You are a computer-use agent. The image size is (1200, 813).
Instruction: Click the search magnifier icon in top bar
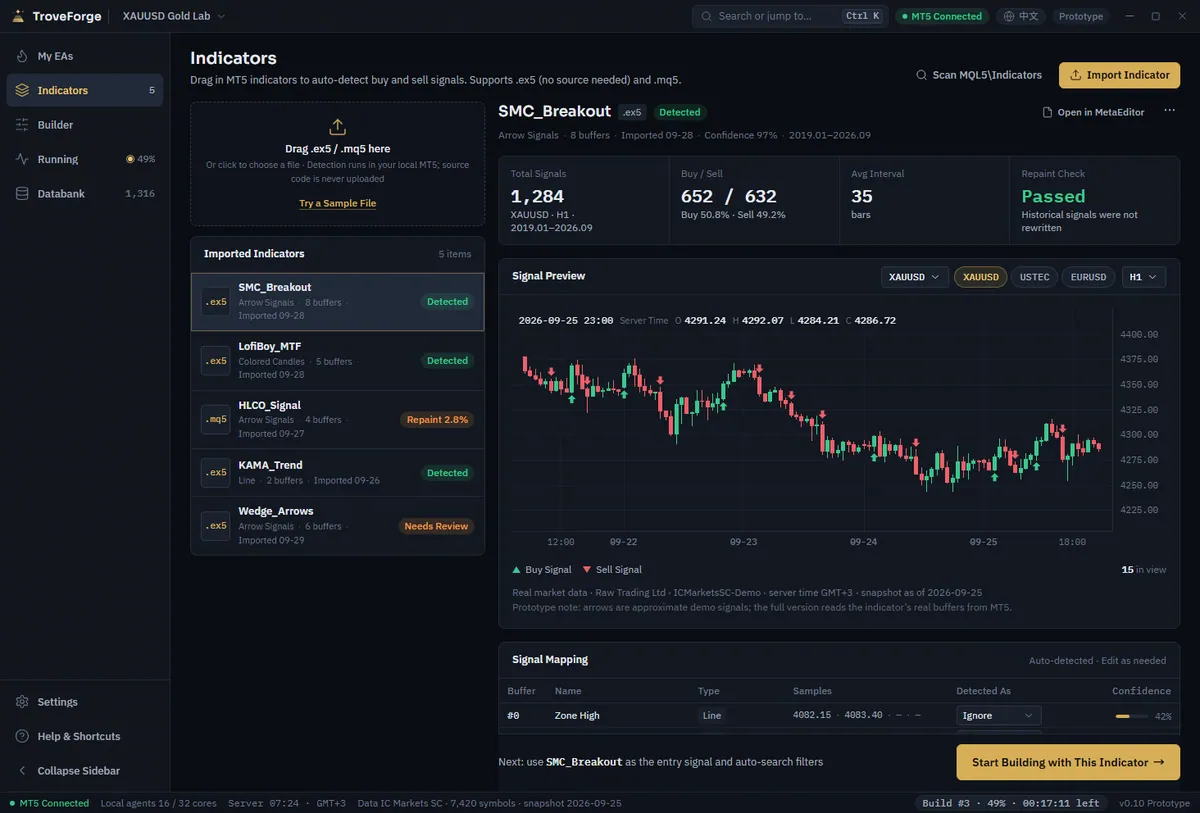[x=707, y=16]
